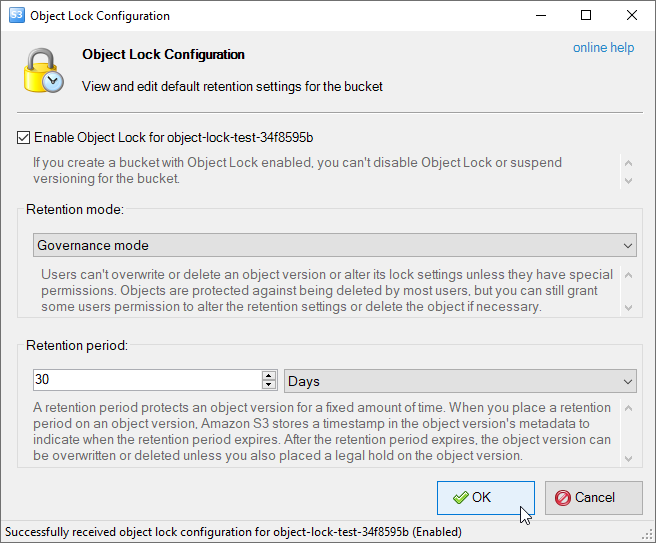This screenshot has width=656, height=543.
Task: Click the resize grip in status bar corner
Action: [x=647, y=534]
